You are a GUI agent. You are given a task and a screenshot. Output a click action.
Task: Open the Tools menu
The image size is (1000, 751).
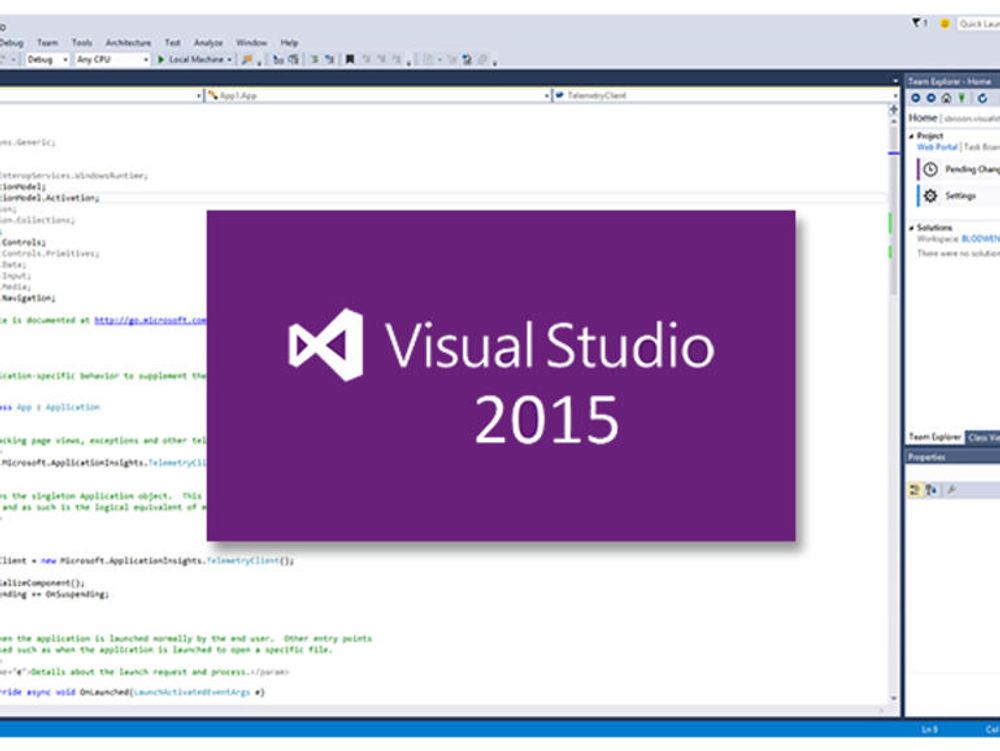pyautogui.click(x=82, y=43)
